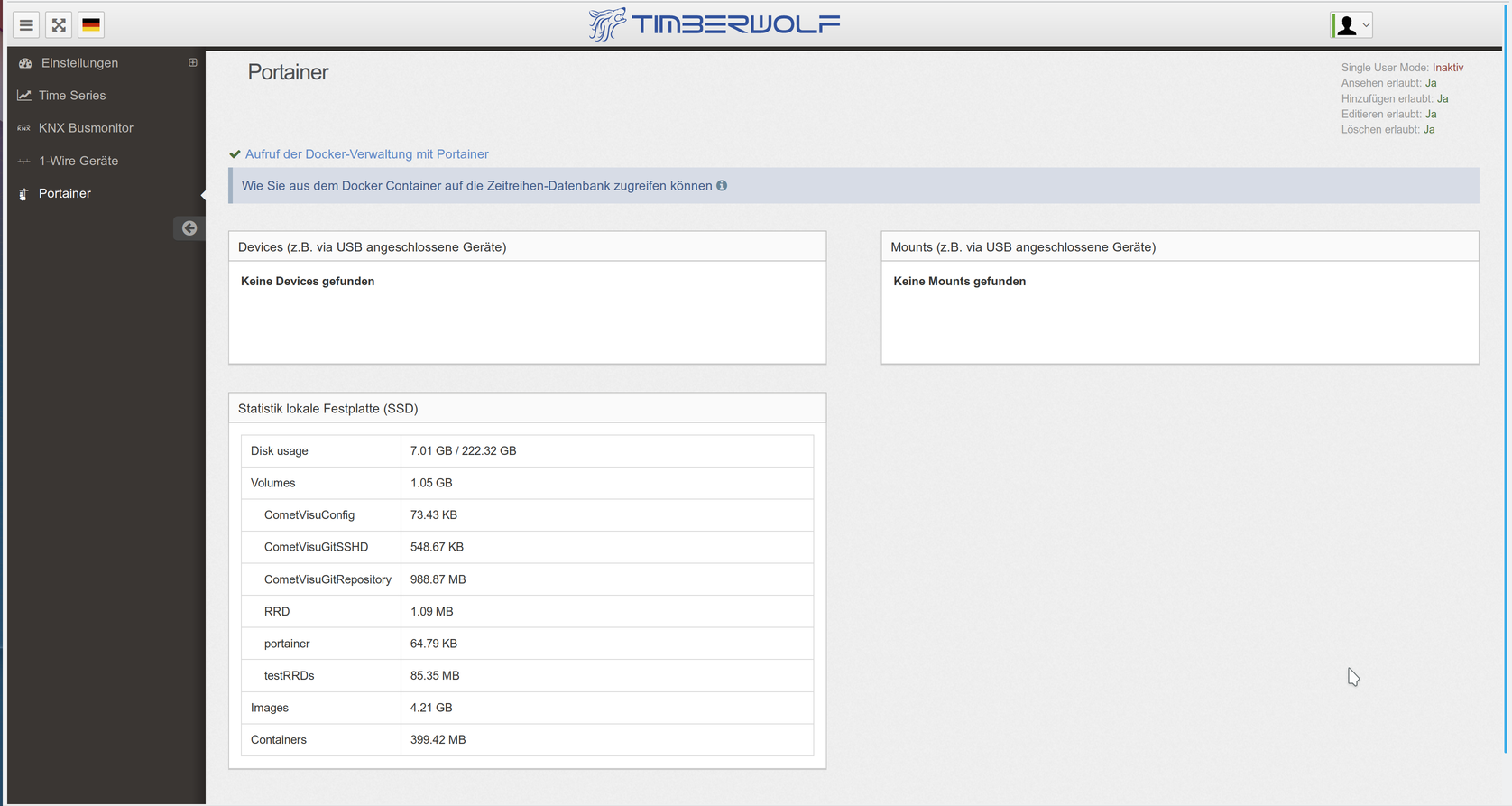The width and height of the screenshot is (1512, 806).
Task: Click the green checkmark before Aufruf link
Action: 235,154
